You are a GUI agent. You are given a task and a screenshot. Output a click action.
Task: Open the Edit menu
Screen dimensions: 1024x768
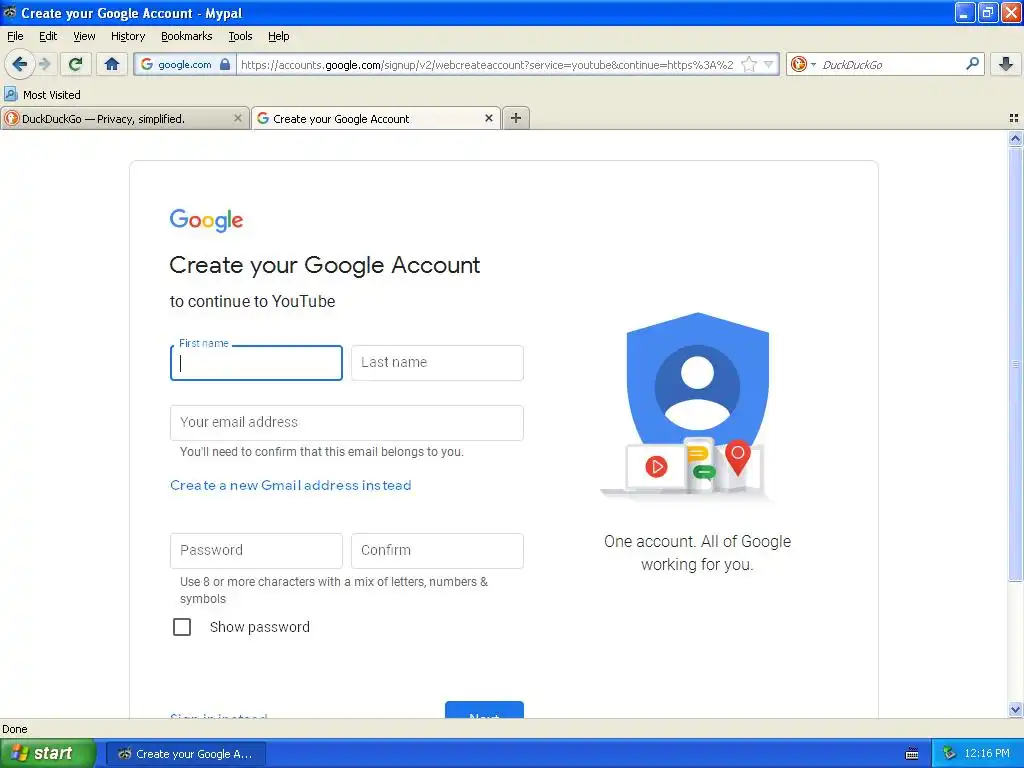[48, 36]
